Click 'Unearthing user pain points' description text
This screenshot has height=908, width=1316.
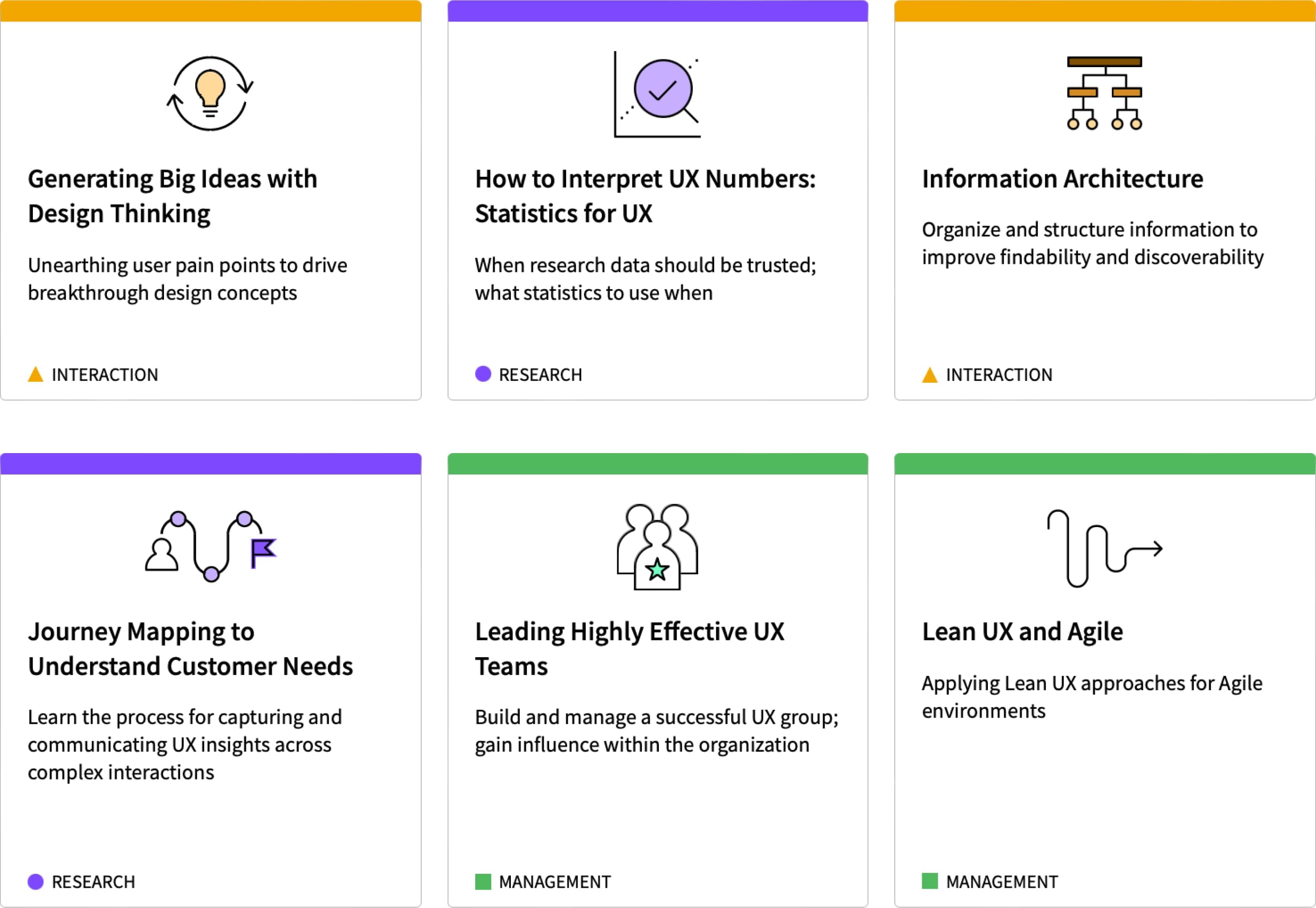click(187, 280)
